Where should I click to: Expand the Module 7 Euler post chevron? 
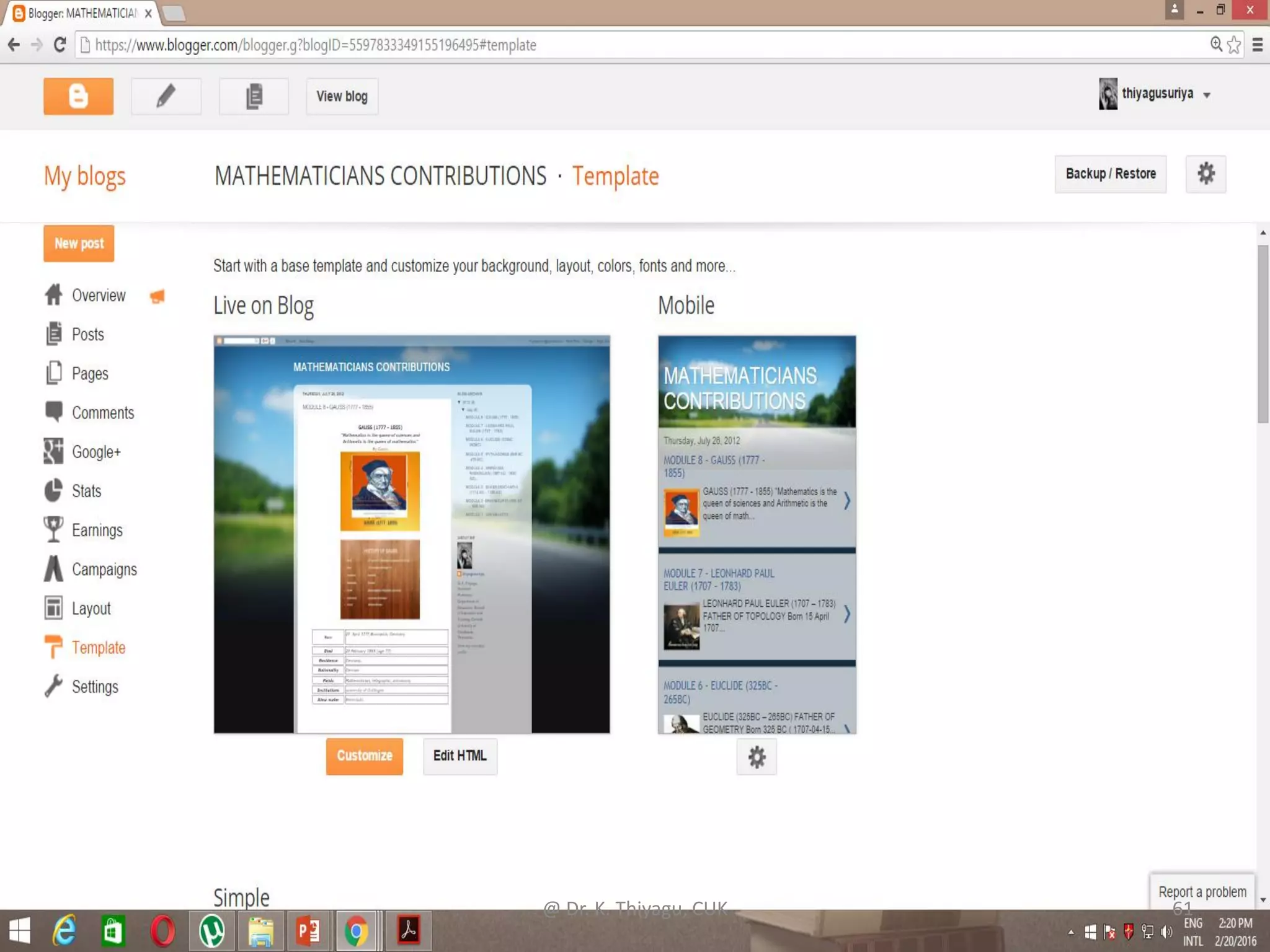846,614
